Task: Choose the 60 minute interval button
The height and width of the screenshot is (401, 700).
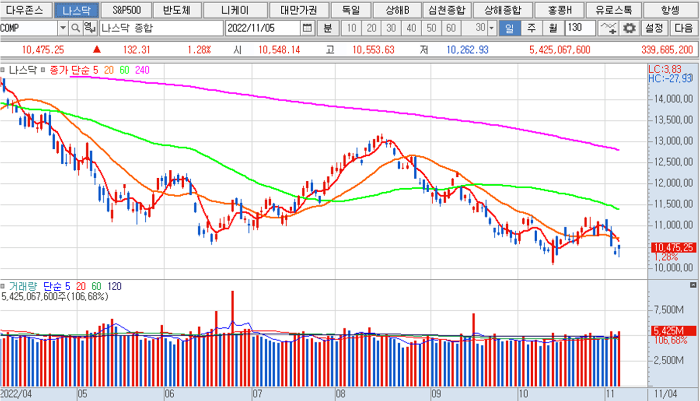Action: tap(451, 28)
